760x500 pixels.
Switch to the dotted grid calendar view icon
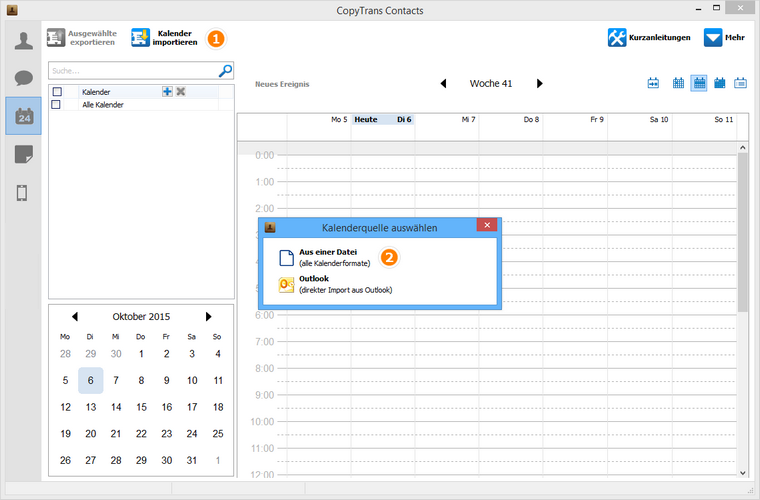click(x=678, y=83)
